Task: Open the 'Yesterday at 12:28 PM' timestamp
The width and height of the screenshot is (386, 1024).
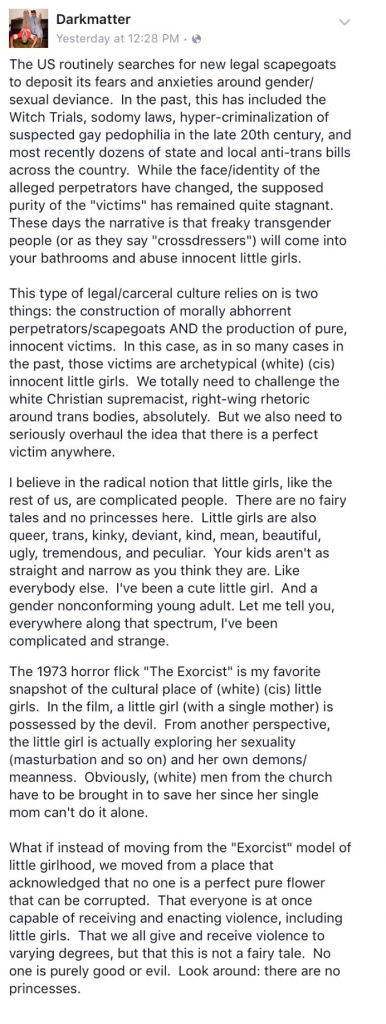Action: coord(118,39)
